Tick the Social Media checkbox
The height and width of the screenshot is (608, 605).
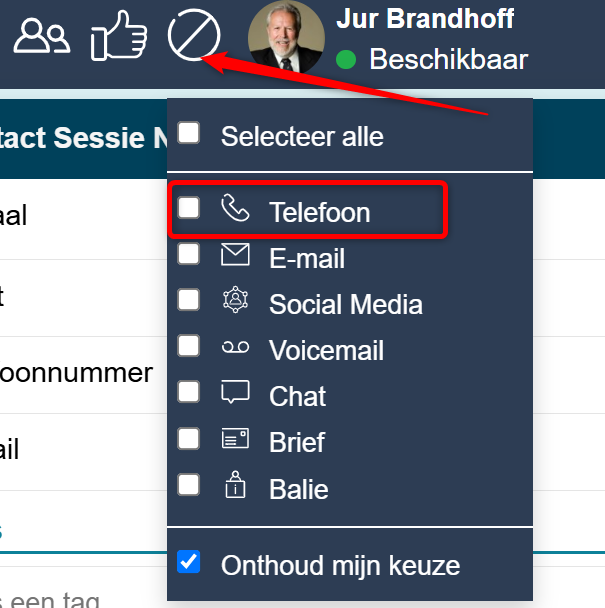click(x=188, y=300)
